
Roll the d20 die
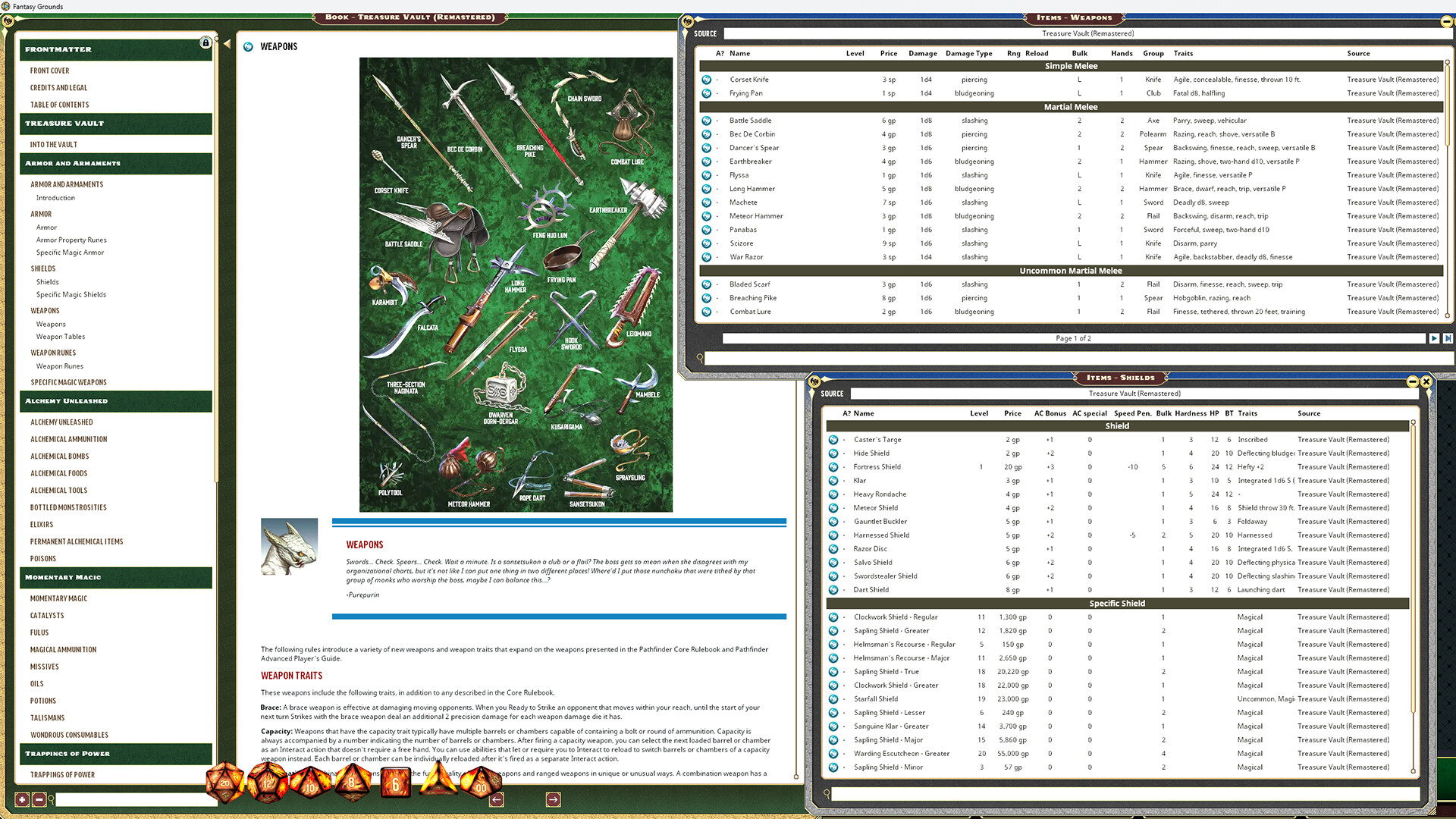[x=224, y=783]
